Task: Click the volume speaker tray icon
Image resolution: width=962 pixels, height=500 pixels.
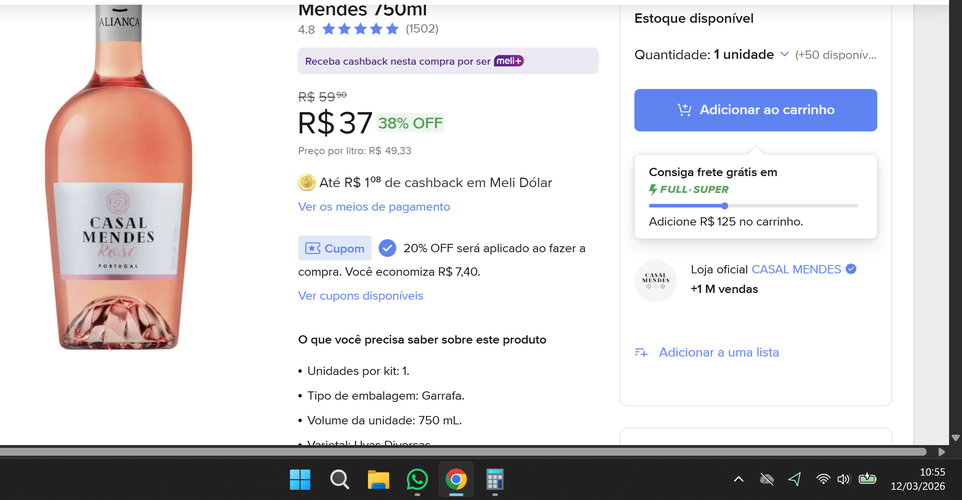Action: click(844, 479)
